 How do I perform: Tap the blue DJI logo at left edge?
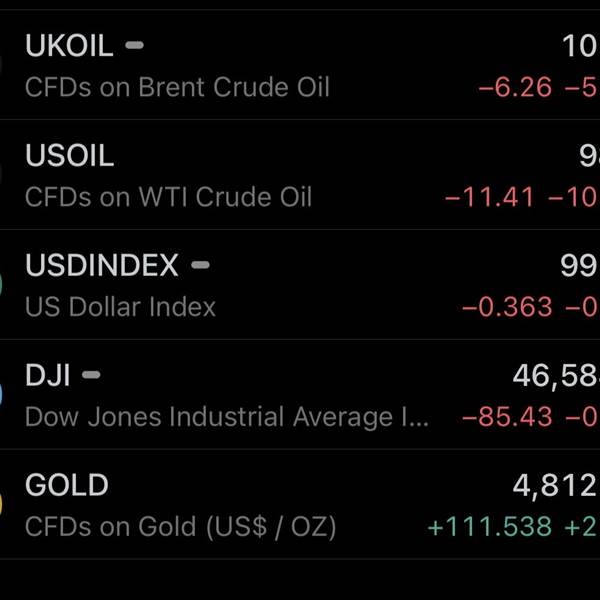coord(2,393)
